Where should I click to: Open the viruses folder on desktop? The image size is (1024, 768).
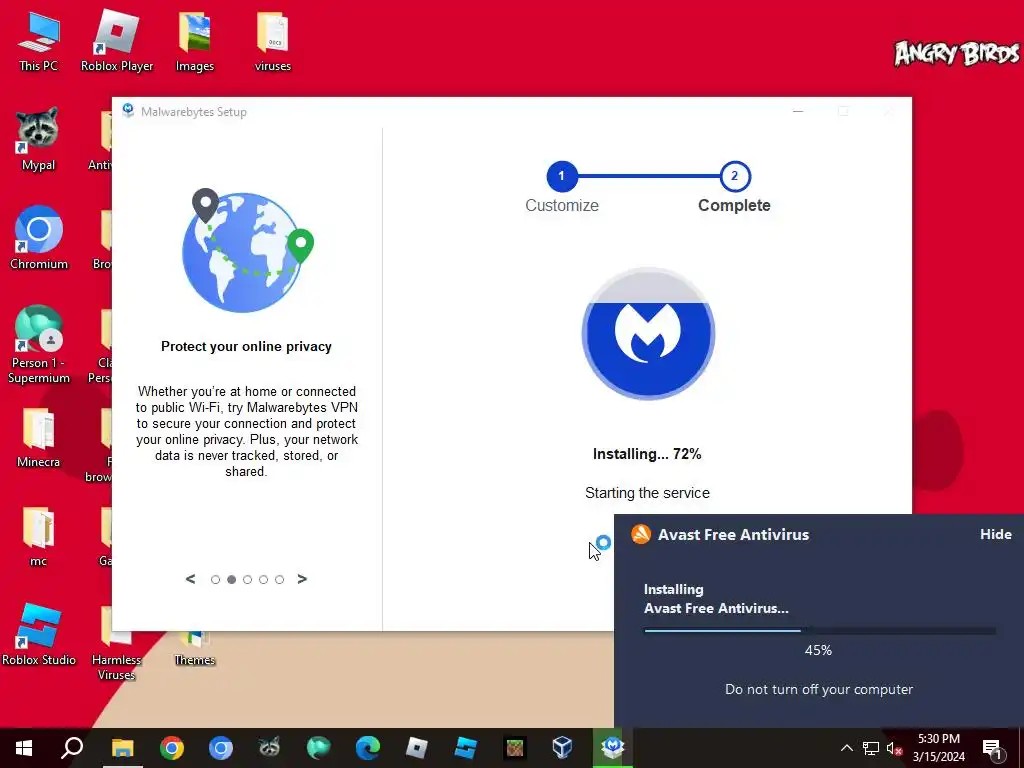272,40
